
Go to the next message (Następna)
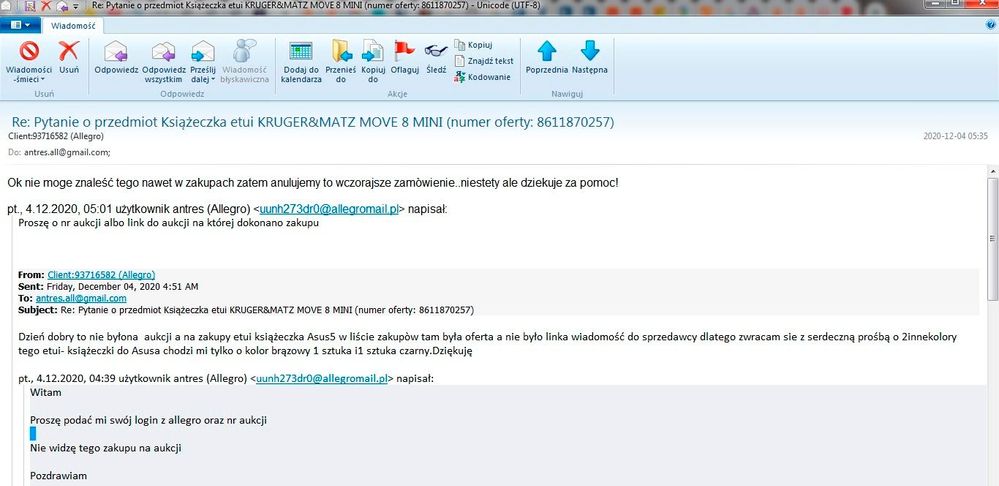coord(590,58)
